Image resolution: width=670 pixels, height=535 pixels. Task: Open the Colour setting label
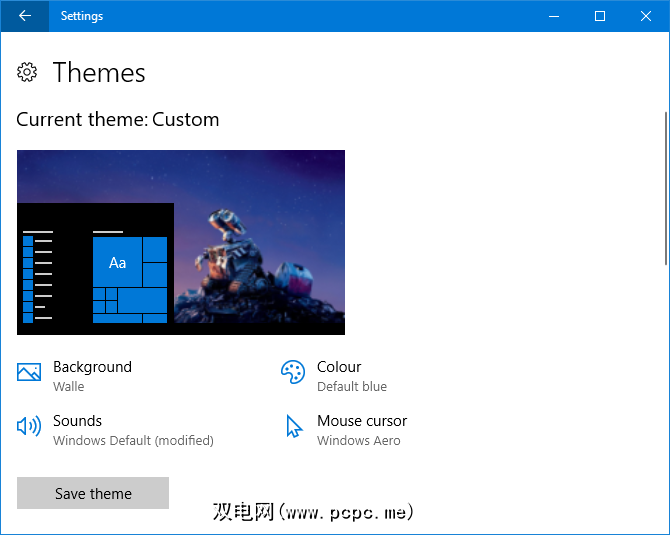pos(339,367)
